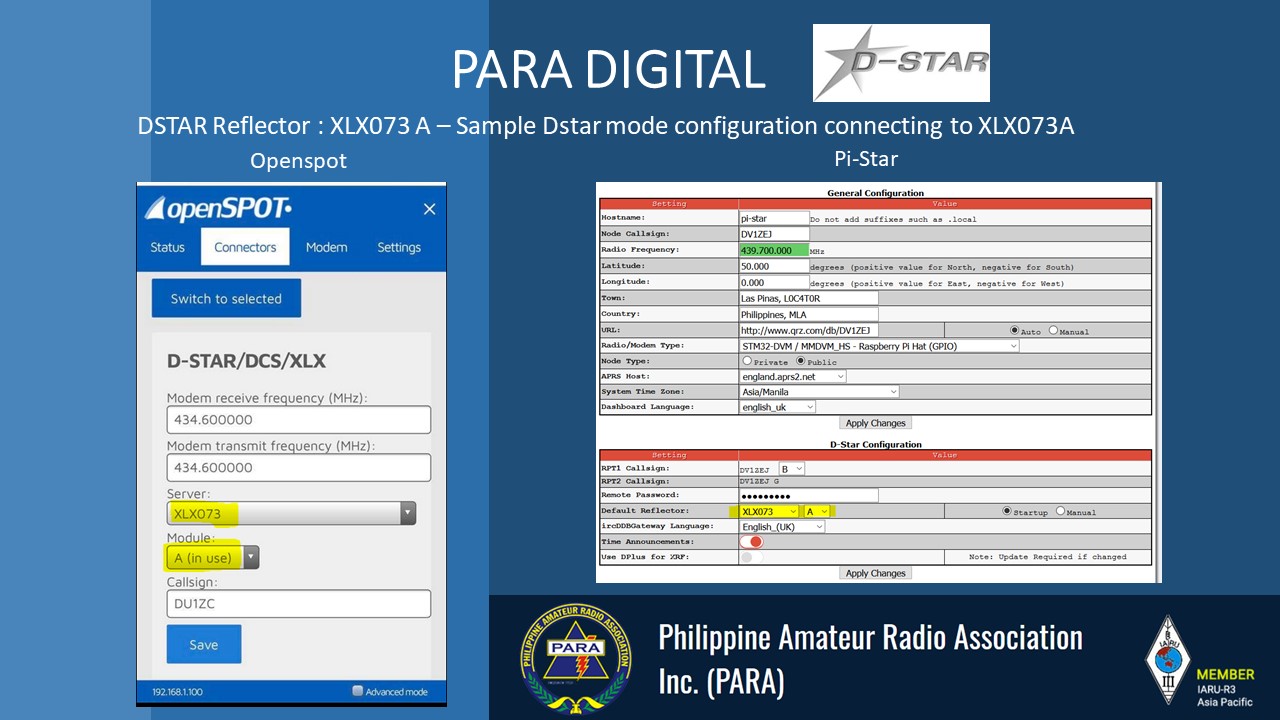Screen dimensions: 1280x720
Task: Click the D-STAR/DCS/XLX heading
Action: tap(246, 360)
